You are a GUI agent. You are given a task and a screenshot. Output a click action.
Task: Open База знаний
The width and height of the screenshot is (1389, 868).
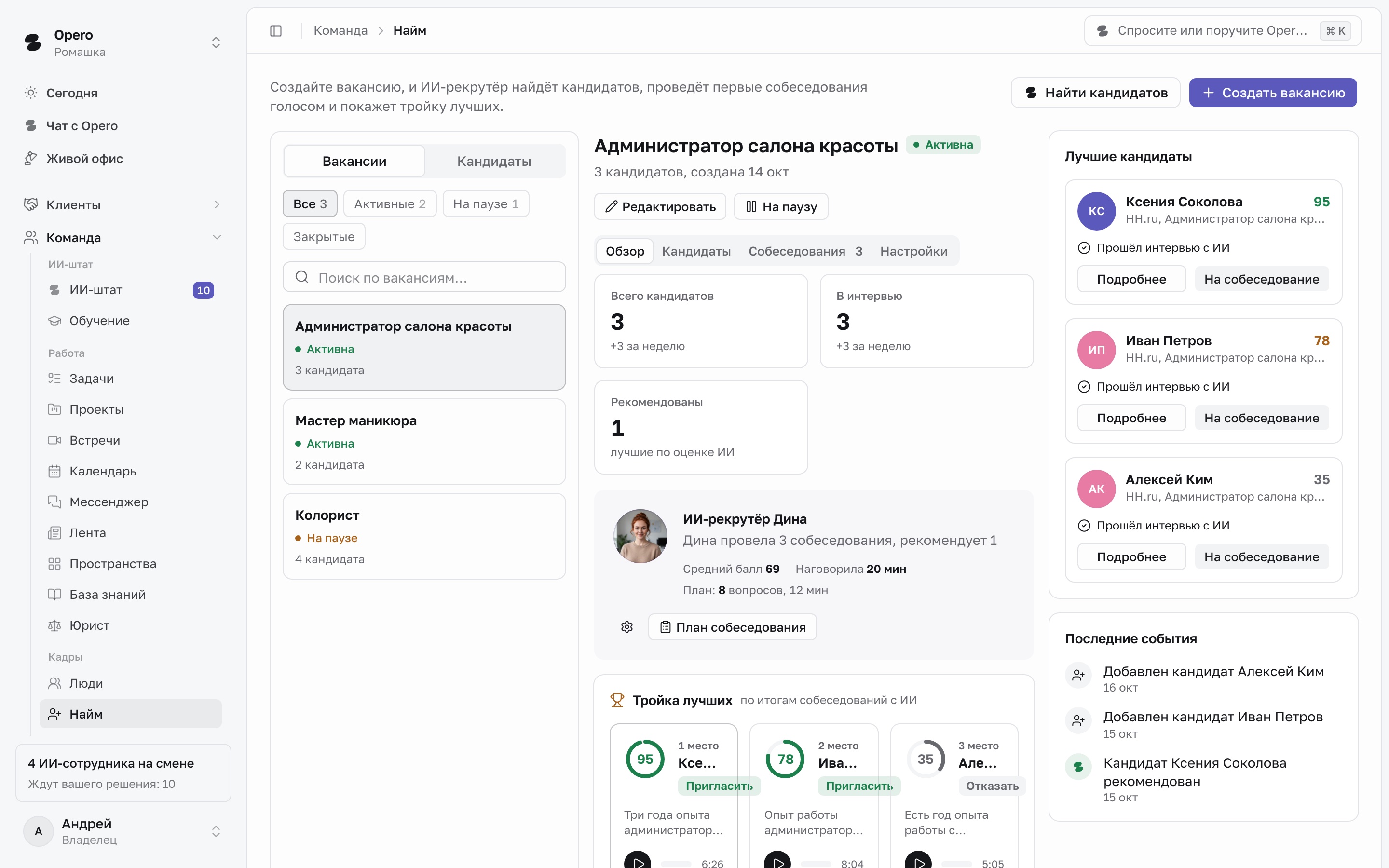[x=130, y=595]
